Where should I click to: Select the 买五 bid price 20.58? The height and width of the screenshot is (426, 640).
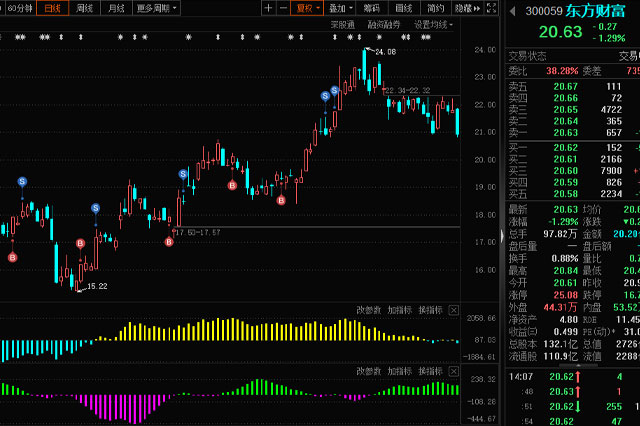coord(566,194)
